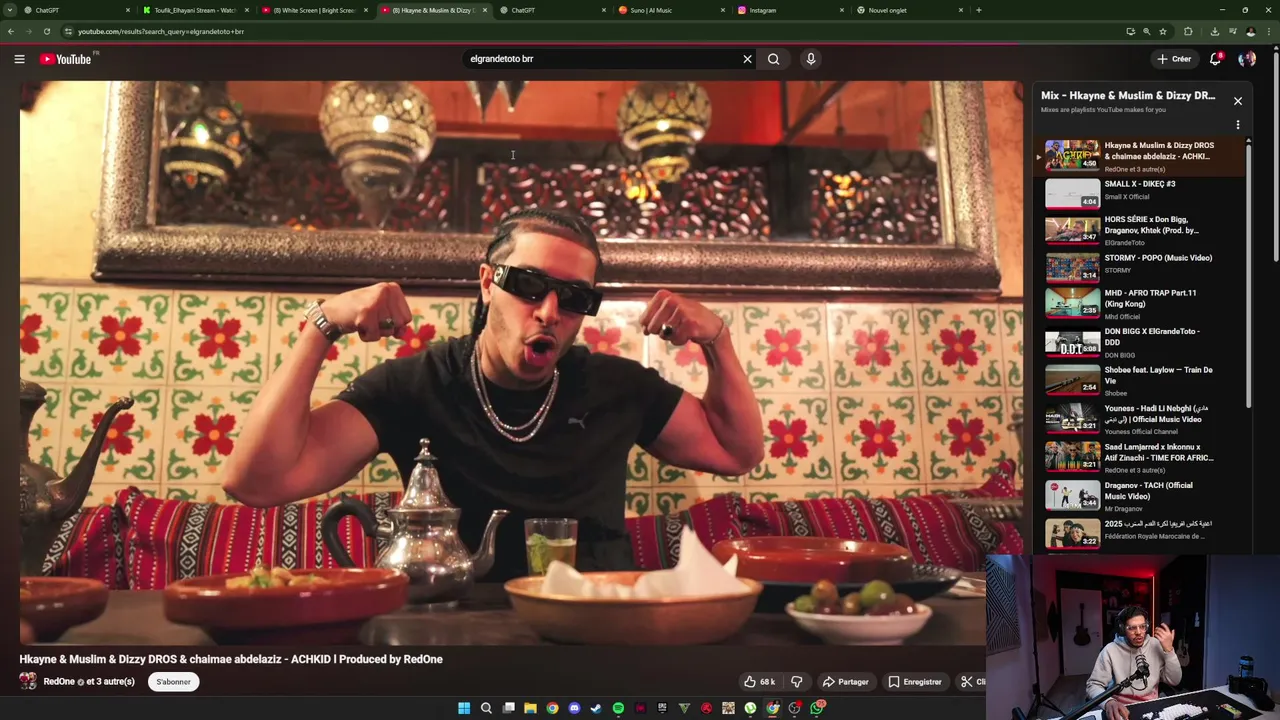Clear the search box with the X
Viewport: 1280px width, 720px height.
coord(747,59)
